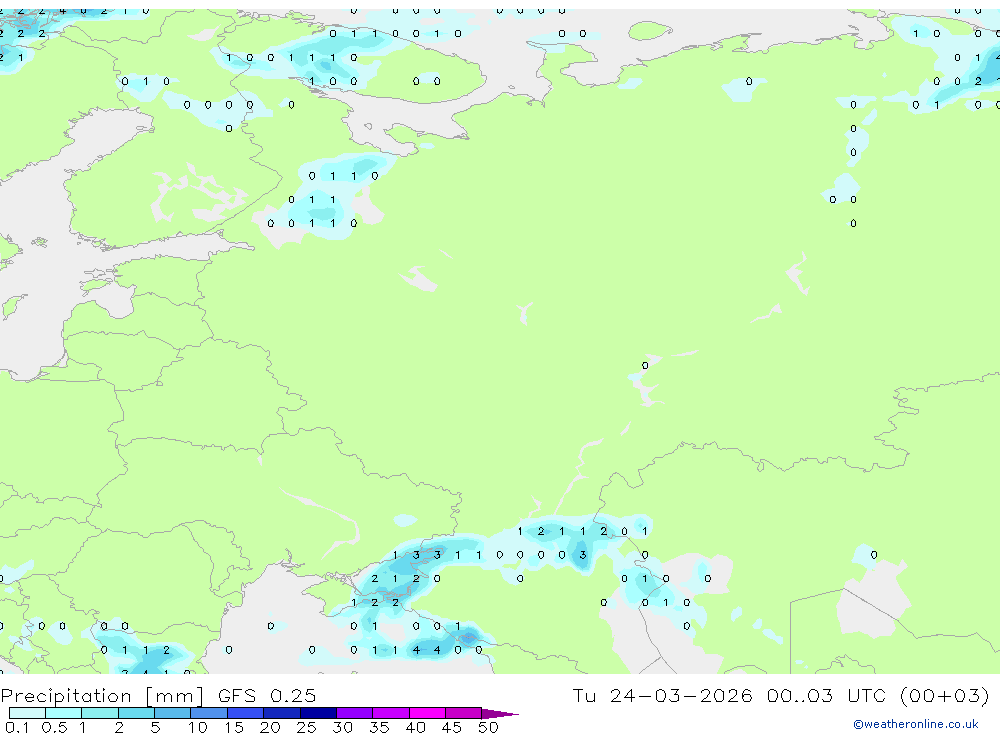This screenshot has width=1000, height=733.
Task: Click the purple arrow end of the legend bar
Action: point(500,714)
